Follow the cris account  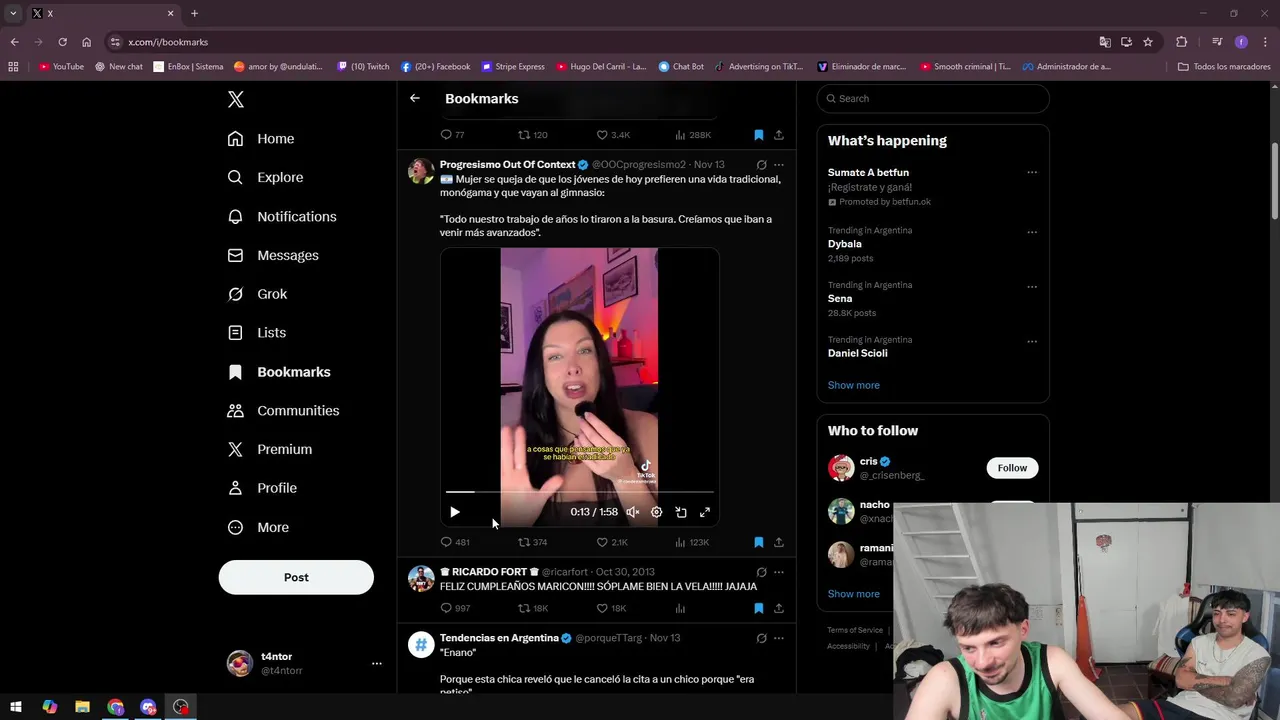click(x=1012, y=468)
